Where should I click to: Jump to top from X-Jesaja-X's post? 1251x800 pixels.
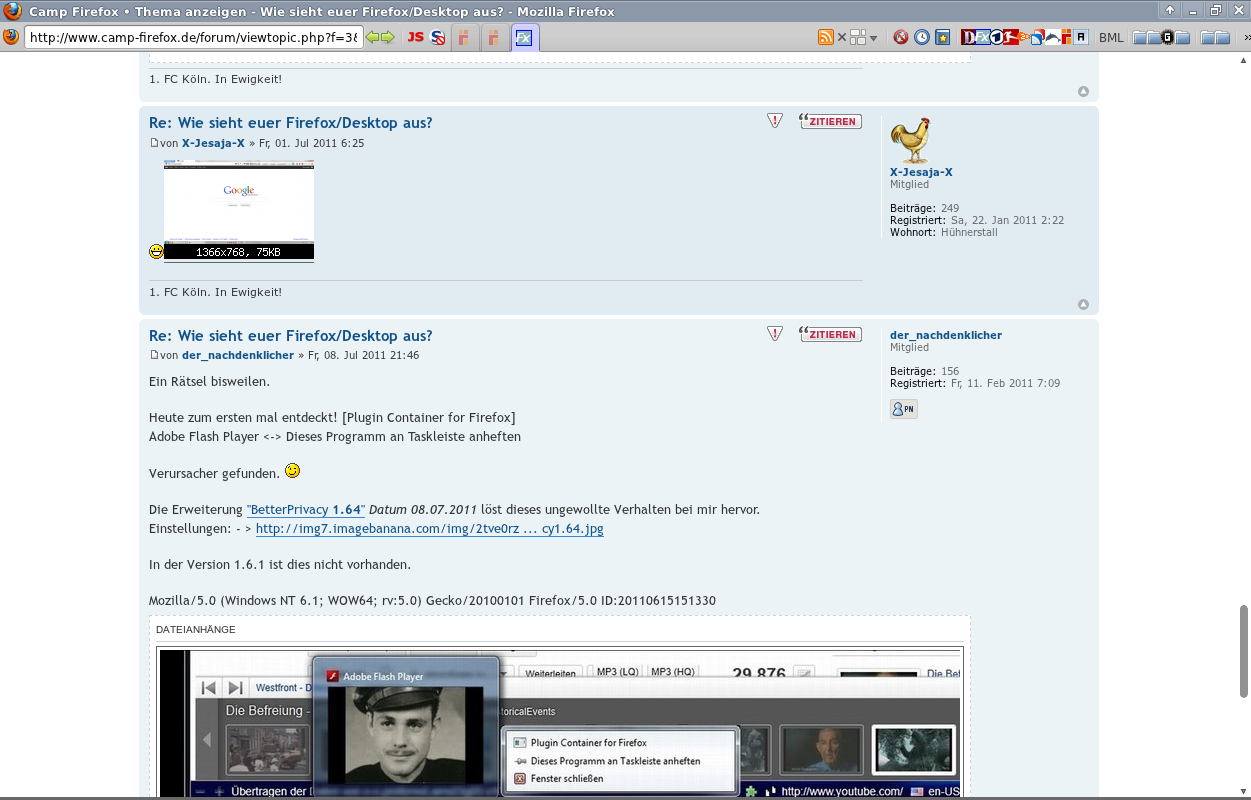coord(1083,304)
